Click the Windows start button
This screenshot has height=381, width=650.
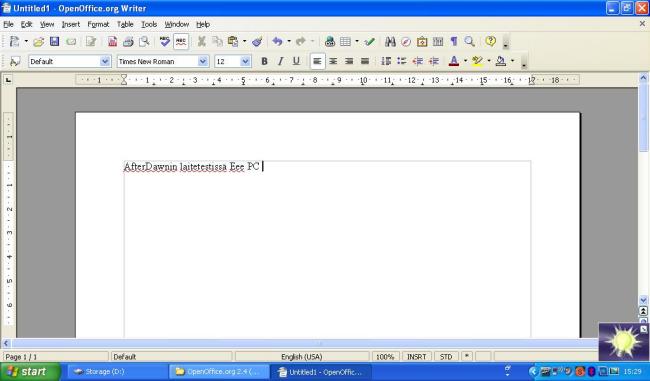click(30, 371)
